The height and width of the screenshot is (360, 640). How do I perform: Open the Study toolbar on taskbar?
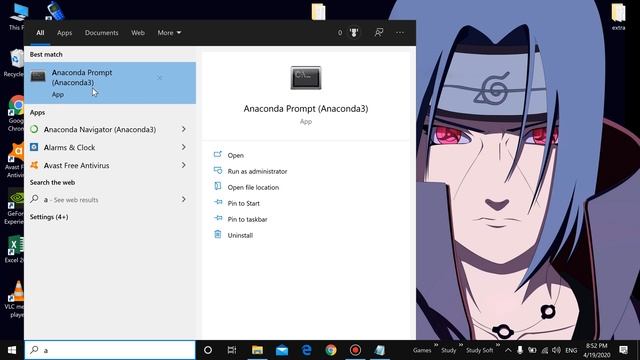[x=449, y=350]
